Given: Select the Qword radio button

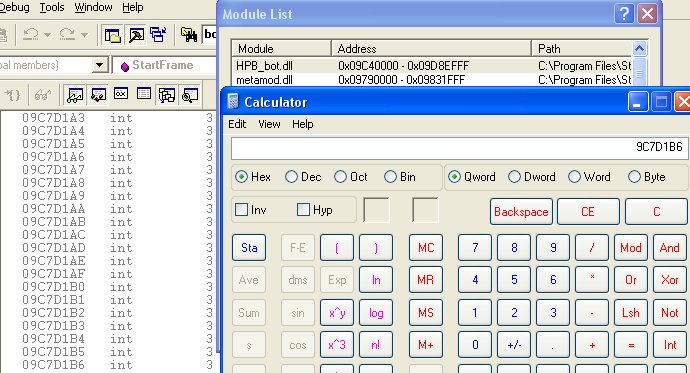Looking at the screenshot, I should coord(454,177).
